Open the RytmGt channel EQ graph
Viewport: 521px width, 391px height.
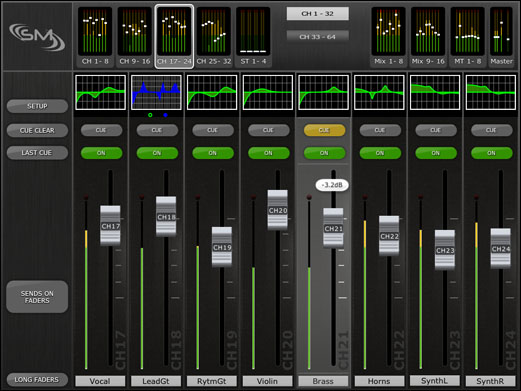(212, 92)
